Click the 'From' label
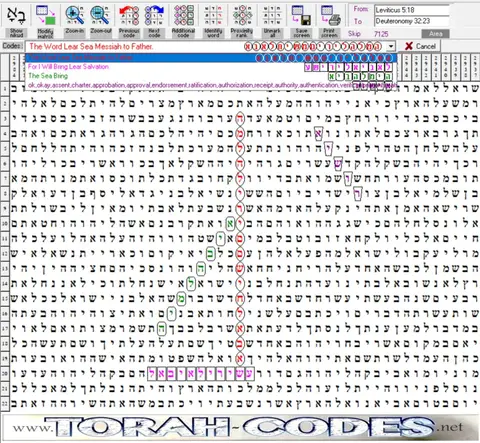 (361, 9)
